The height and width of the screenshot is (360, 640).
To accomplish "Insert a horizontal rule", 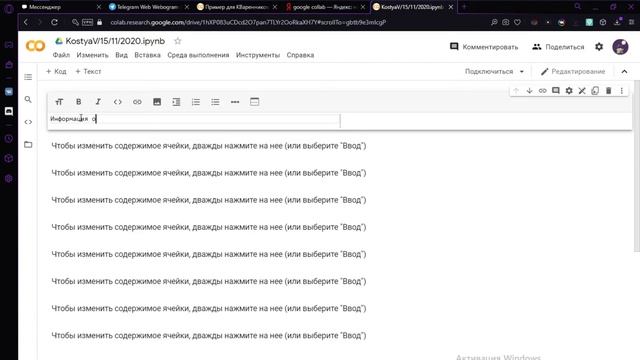I will point(235,102).
